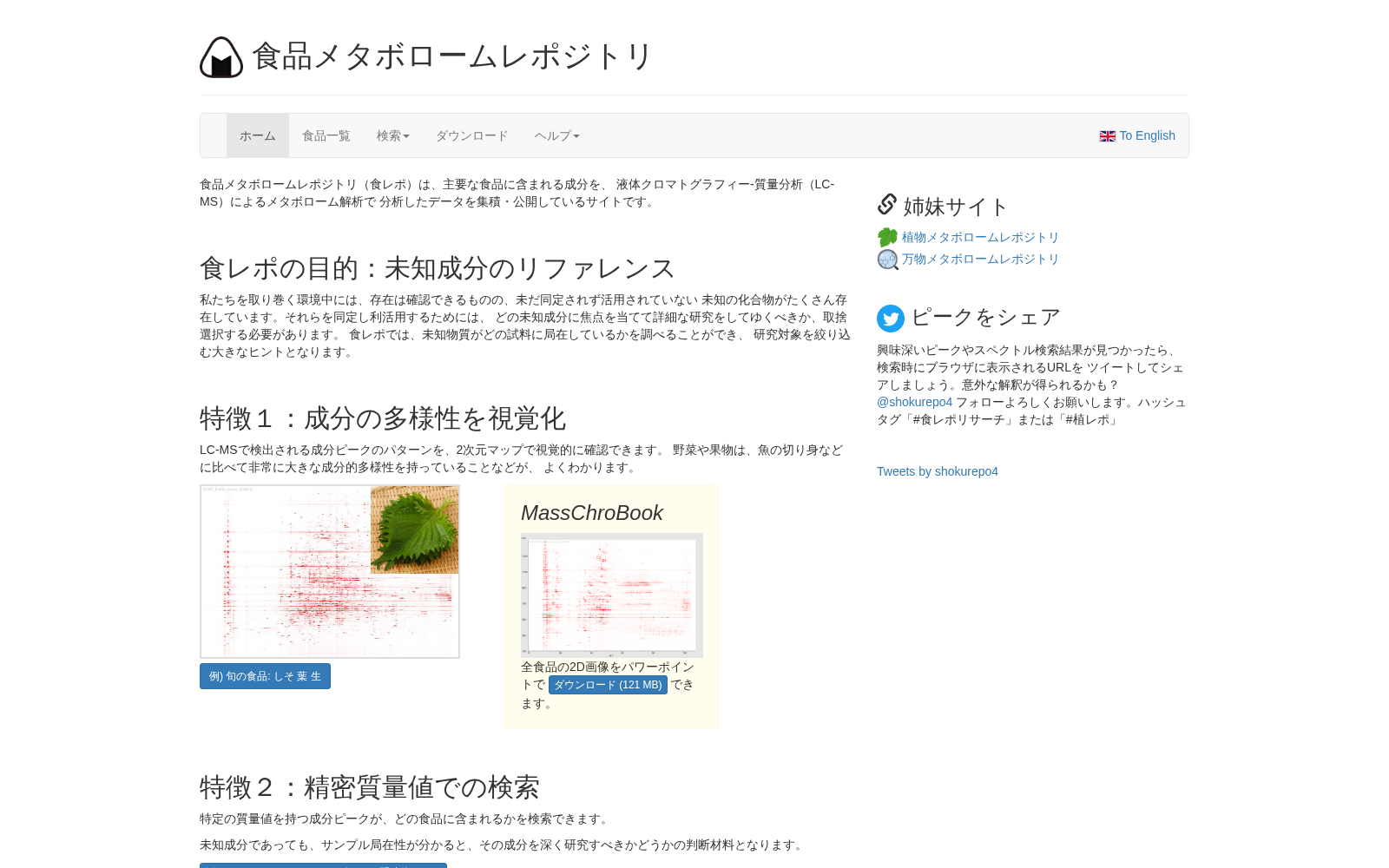Viewport: 1389px width, 868px height.
Task: Click the 食レポの目的：未知成分のリファレンス heading
Action: click(438, 268)
